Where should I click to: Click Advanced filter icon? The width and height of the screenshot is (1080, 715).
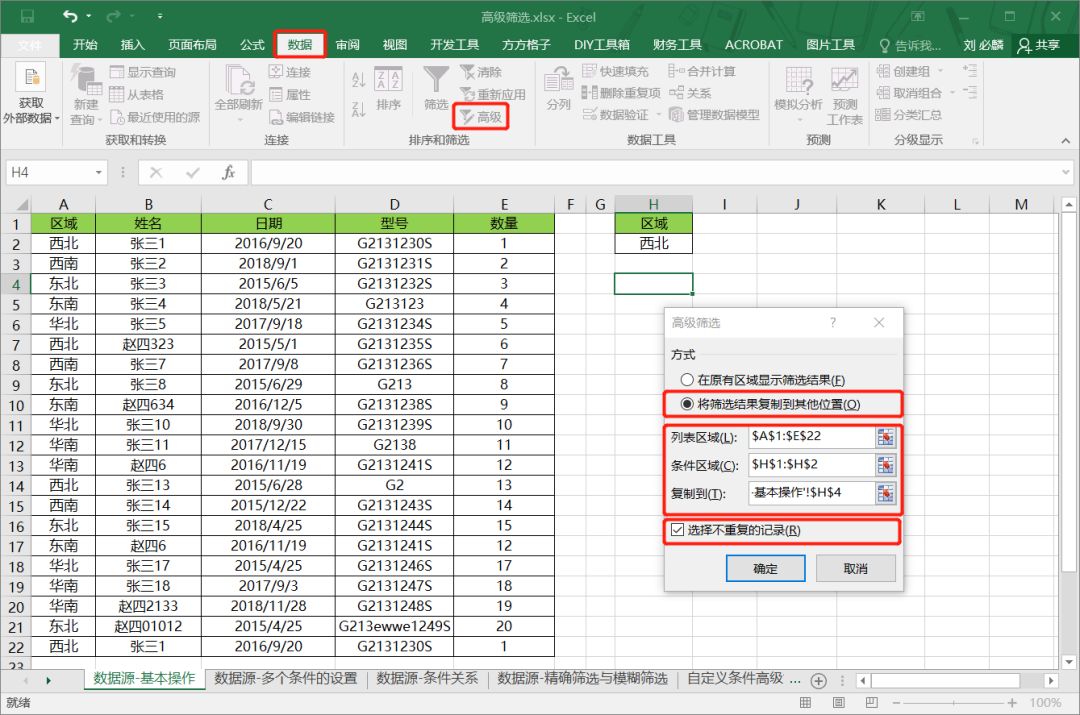(466, 117)
